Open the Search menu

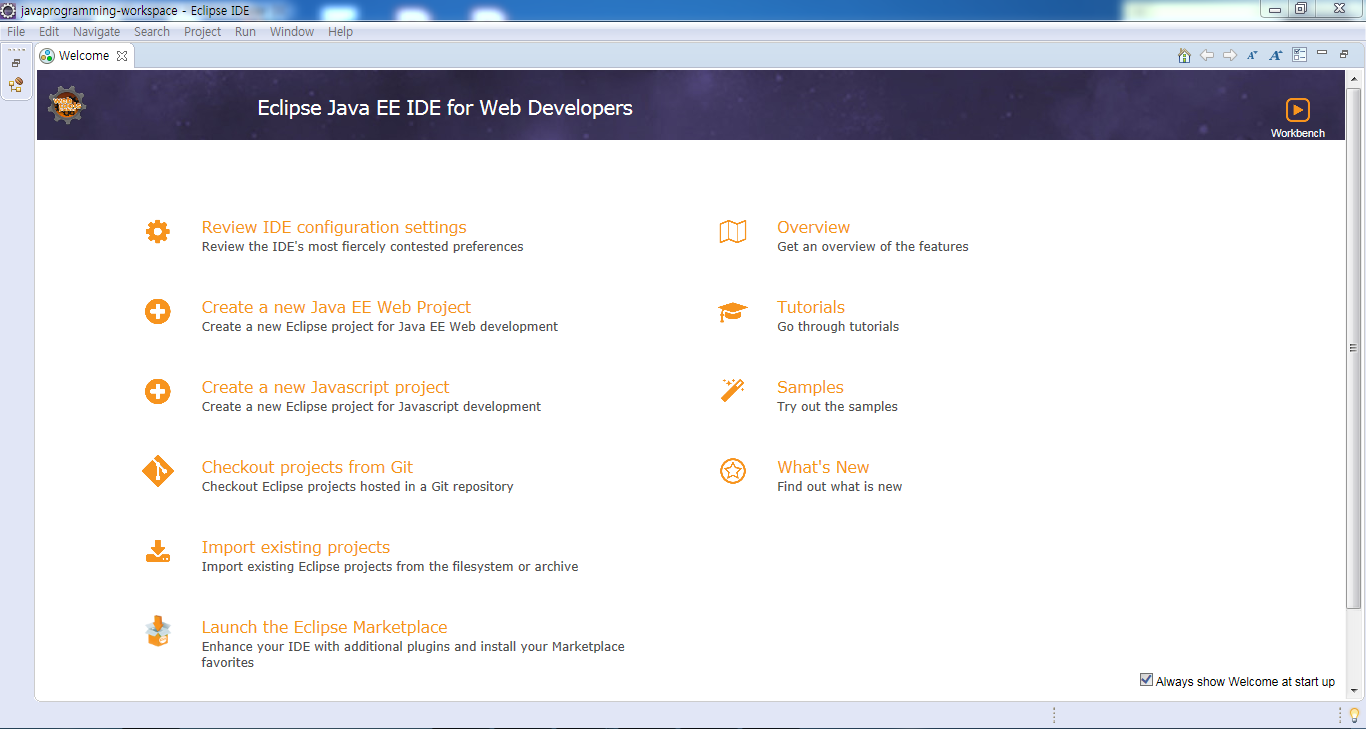click(152, 32)
